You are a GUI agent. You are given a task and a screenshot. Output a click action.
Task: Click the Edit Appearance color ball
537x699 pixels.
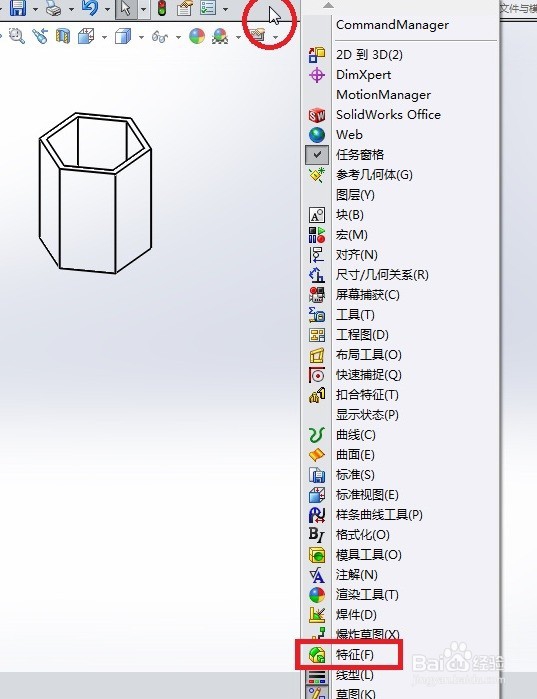197,36
